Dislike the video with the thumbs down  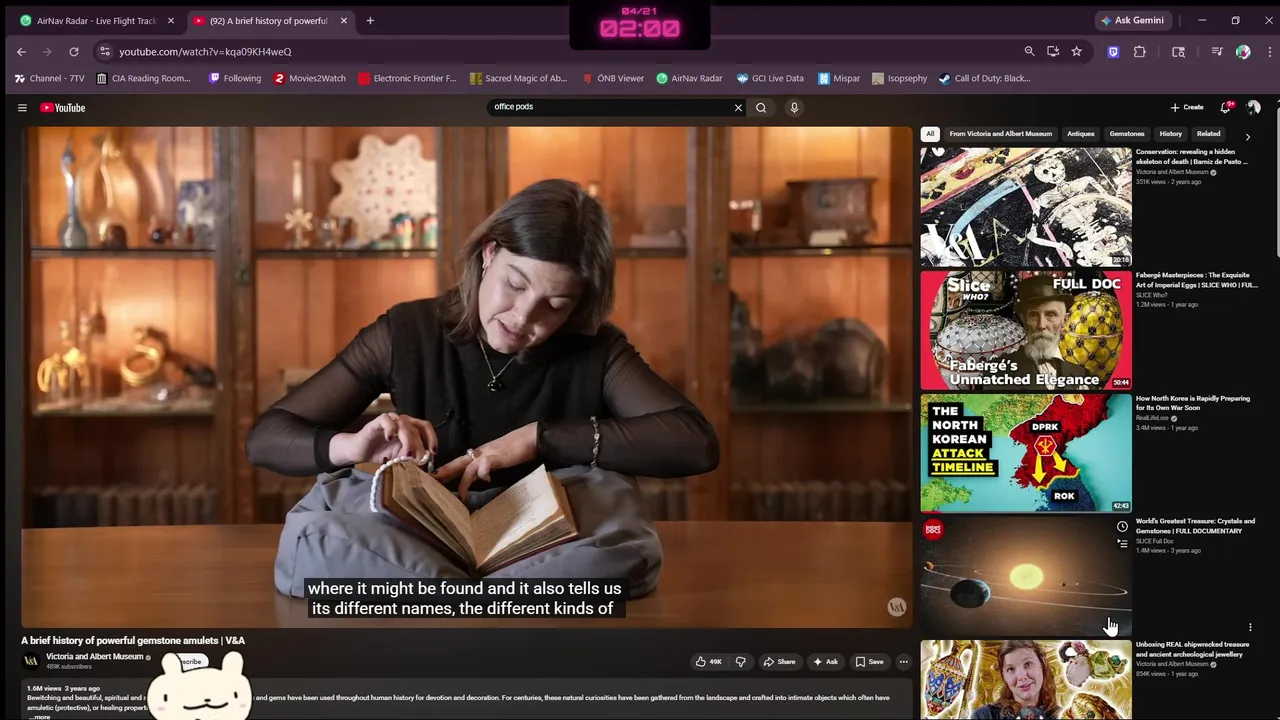(740, 661)
